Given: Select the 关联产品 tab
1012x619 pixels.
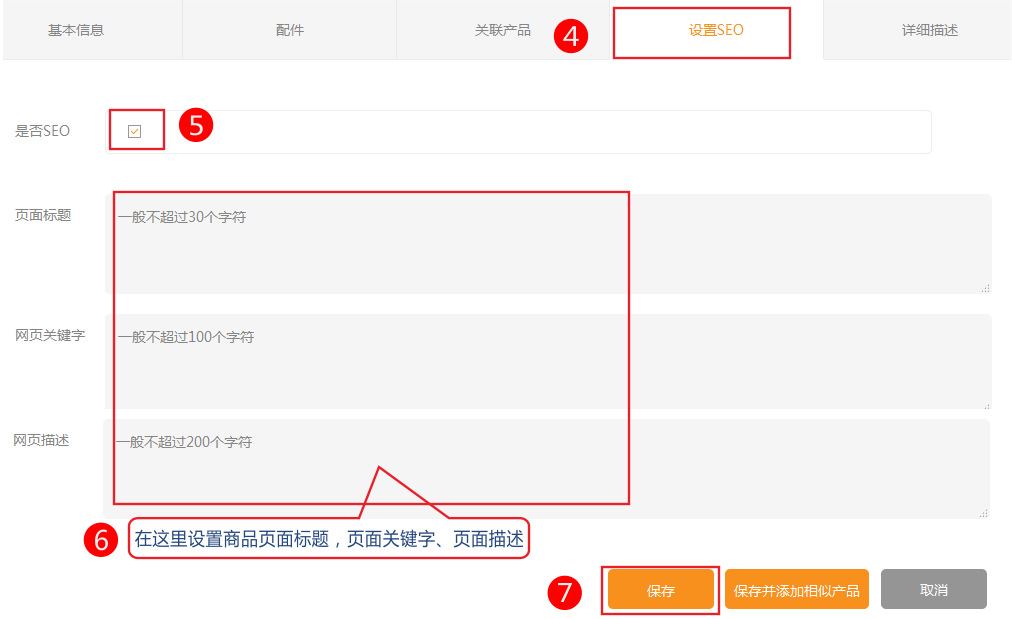Looking at the screenshot, I should click(x=503, y=30).
